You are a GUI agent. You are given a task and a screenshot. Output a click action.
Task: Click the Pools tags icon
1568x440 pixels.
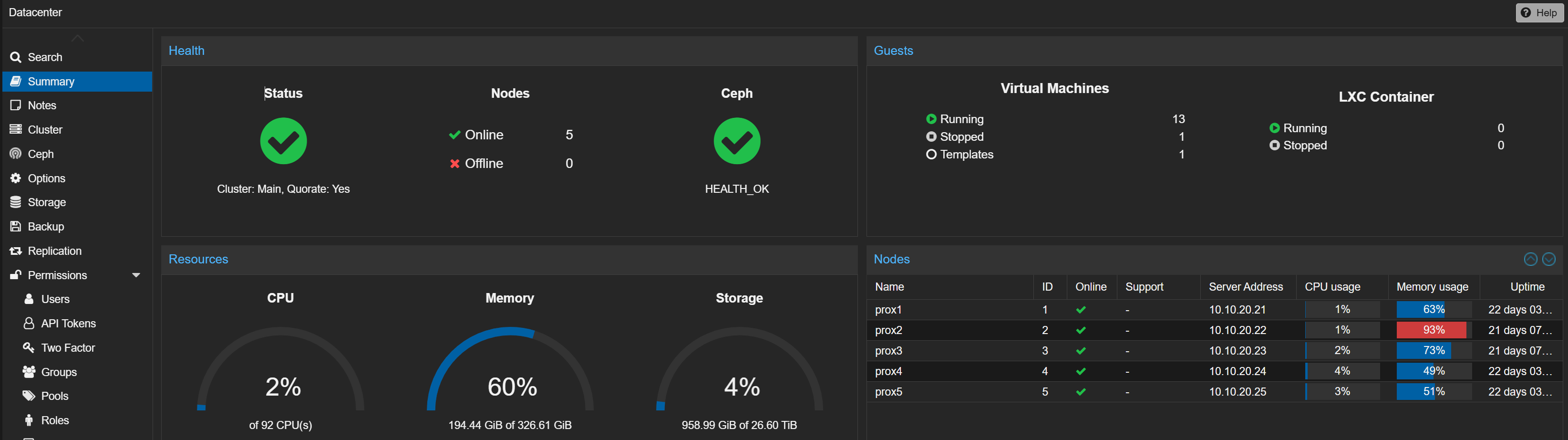29,396
